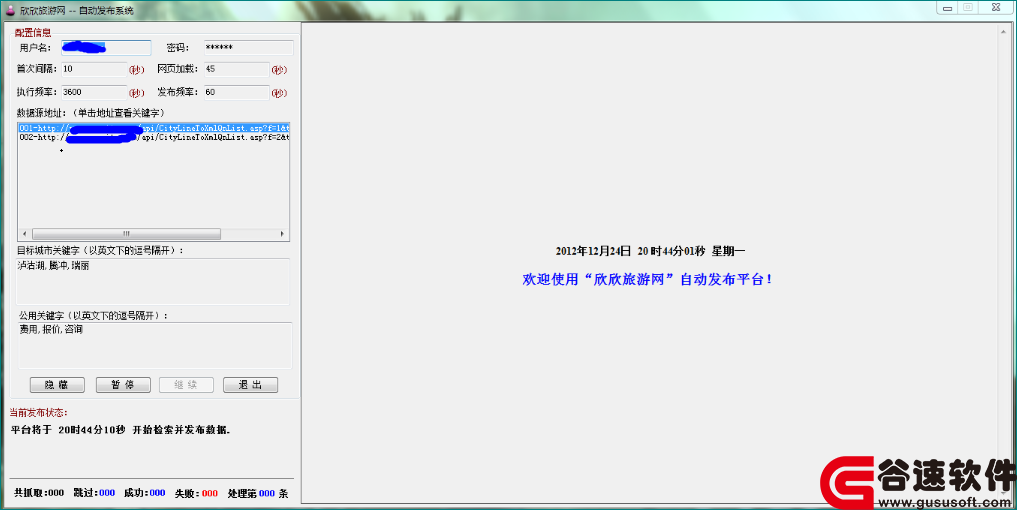The width and height of the screenshot is (1017, 510).
Task: Click the app icon in title bar
Action: 10,10
